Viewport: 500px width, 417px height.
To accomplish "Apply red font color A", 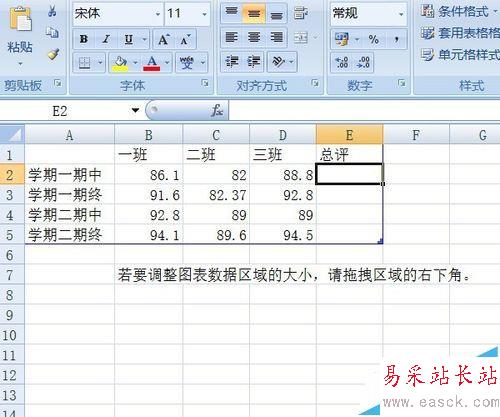I will (x=152, y=62).
